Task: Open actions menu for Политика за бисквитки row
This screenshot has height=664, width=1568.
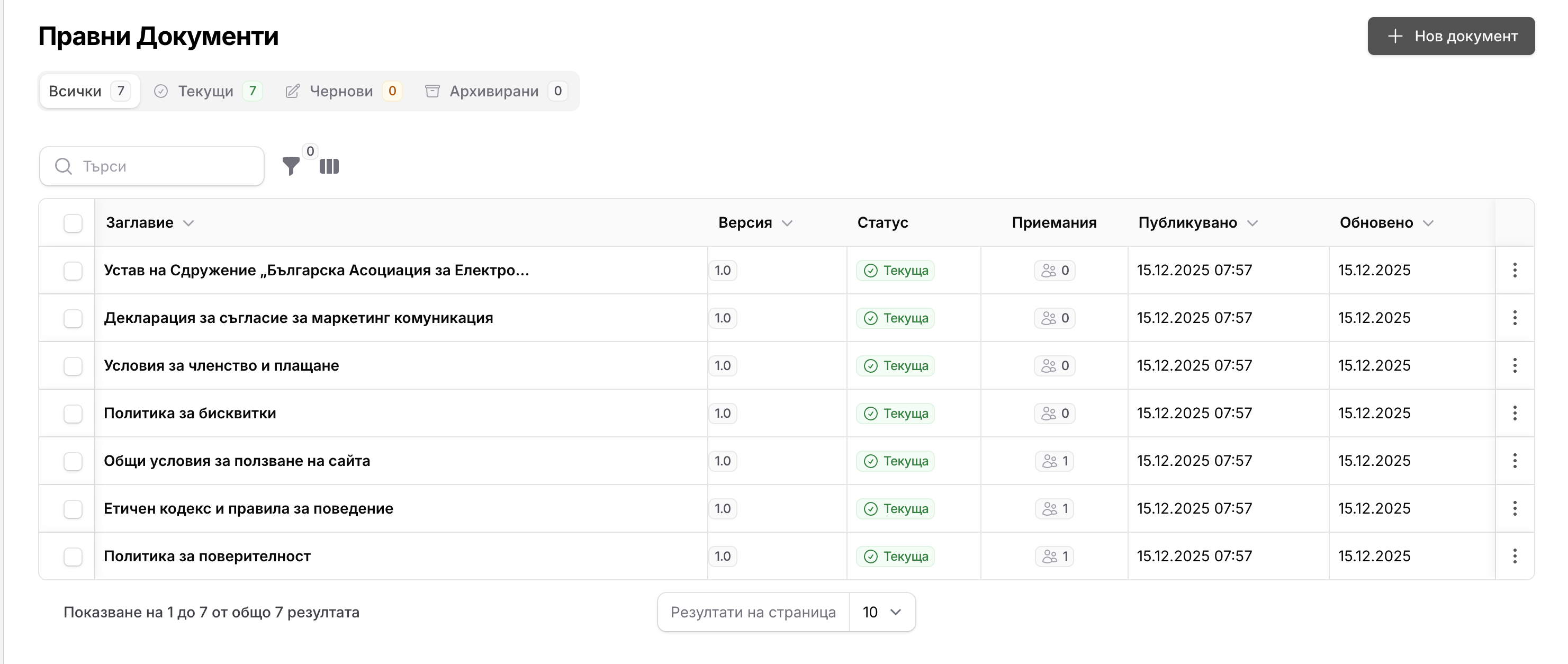Action: coord(1515,413)
